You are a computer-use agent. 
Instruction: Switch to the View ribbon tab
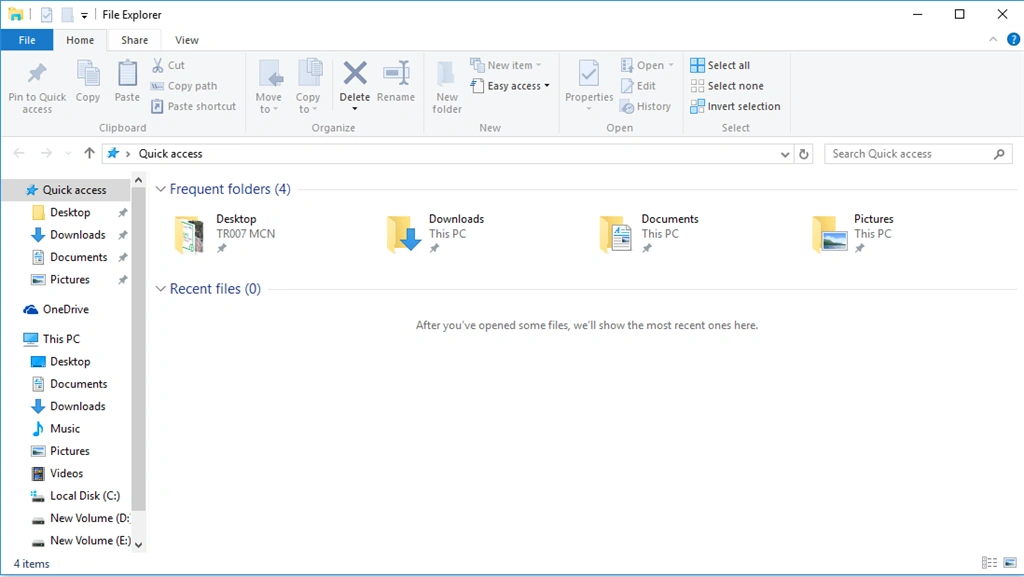pyautogui.click(x=187, y=40)
